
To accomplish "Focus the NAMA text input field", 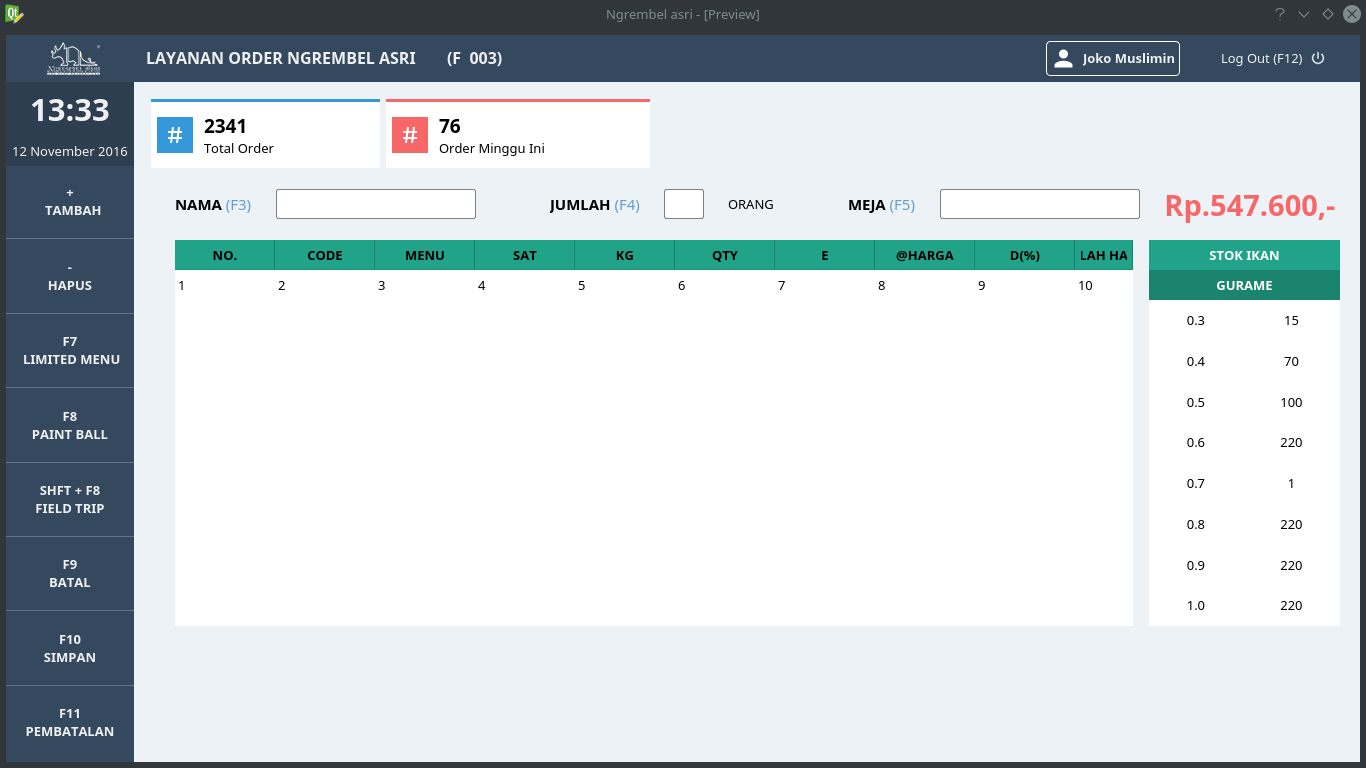I will pyautogui.click(x=375, y=204).
